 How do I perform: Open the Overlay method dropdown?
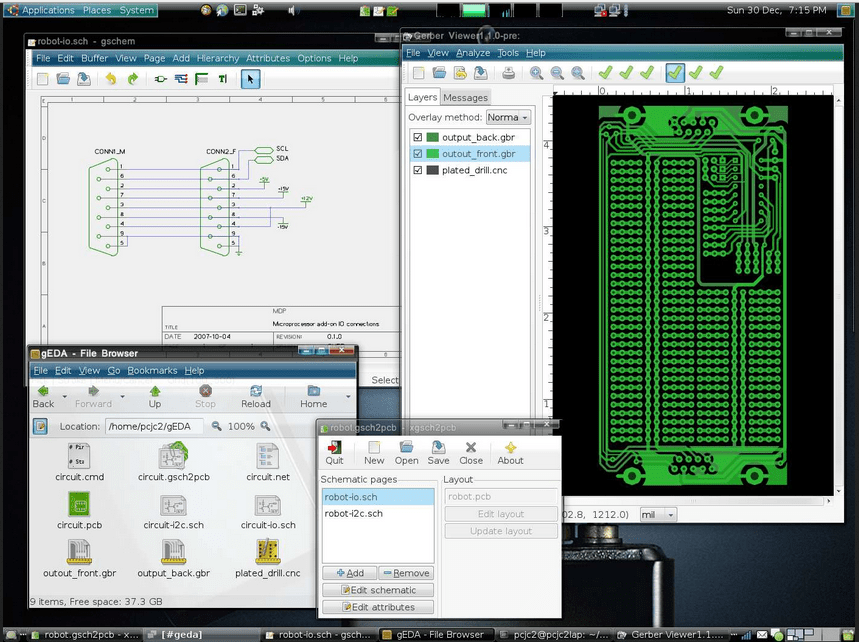pyautogui.click(x=510, y=117)
